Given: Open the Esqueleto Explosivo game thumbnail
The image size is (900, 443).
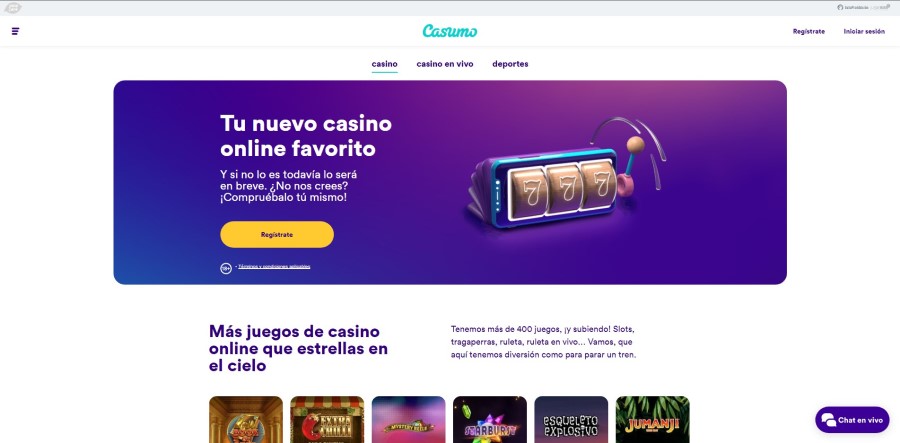Looking at the screenshot, I should click(x=571, y=419).
